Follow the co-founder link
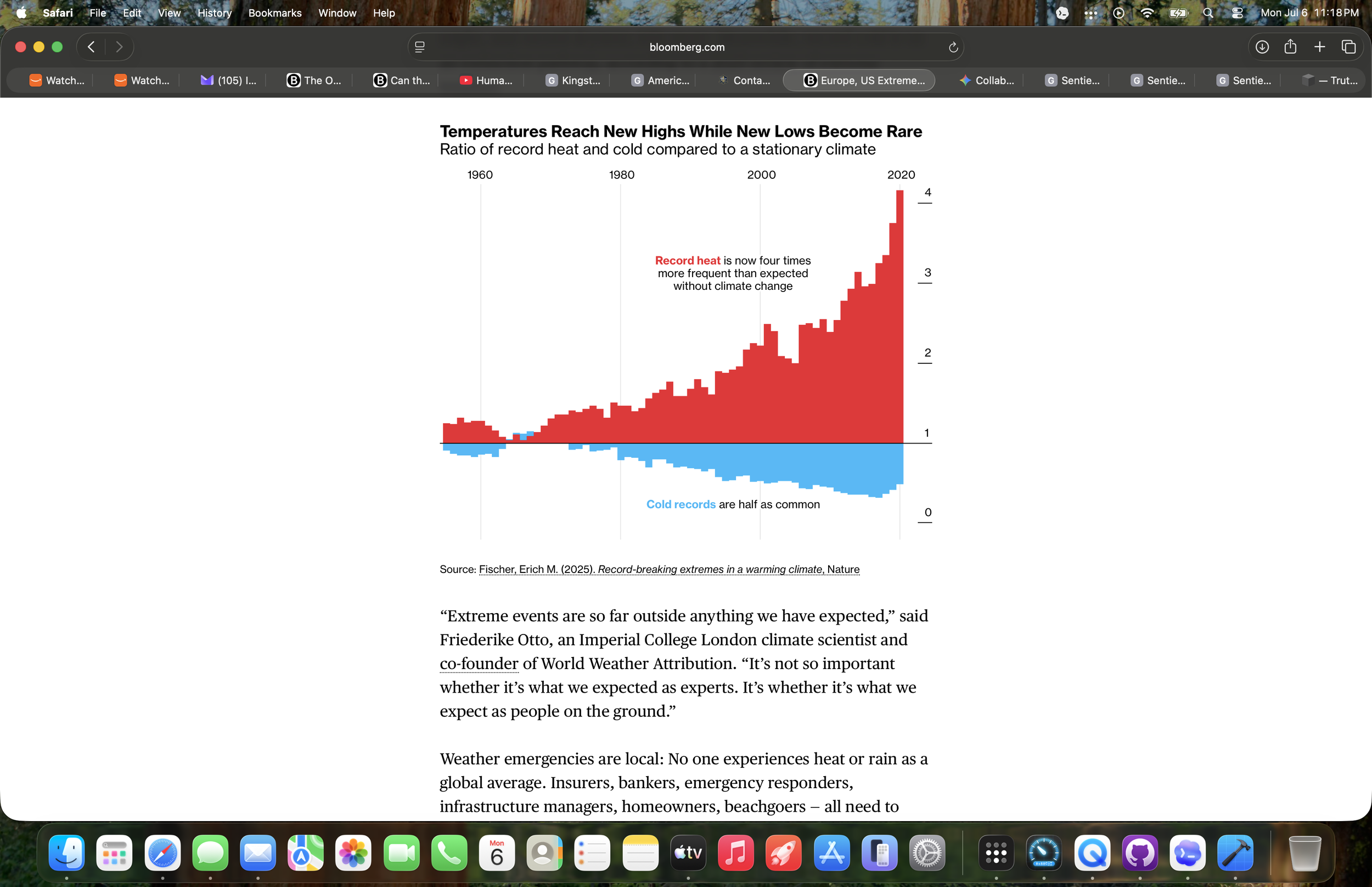The width and height of the screenshot is (1372, 887). coord(479,664)
